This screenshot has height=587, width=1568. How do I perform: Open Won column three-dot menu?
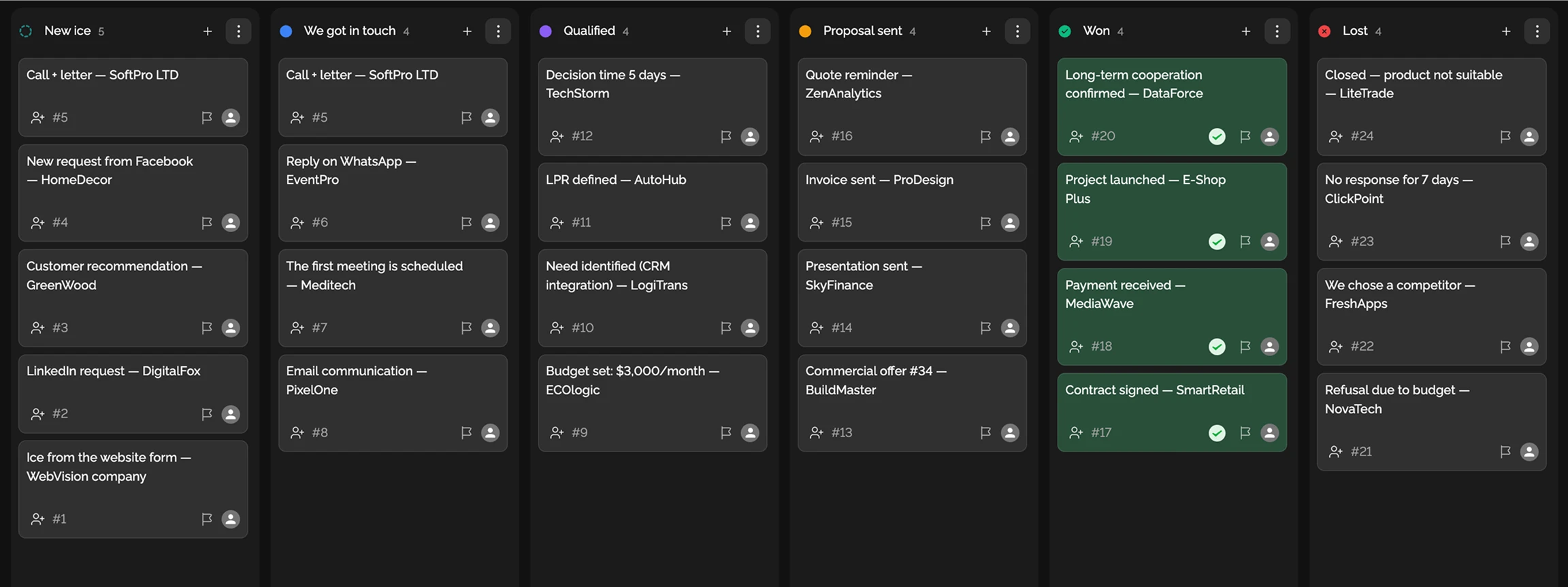click(x=1277, y=31)
